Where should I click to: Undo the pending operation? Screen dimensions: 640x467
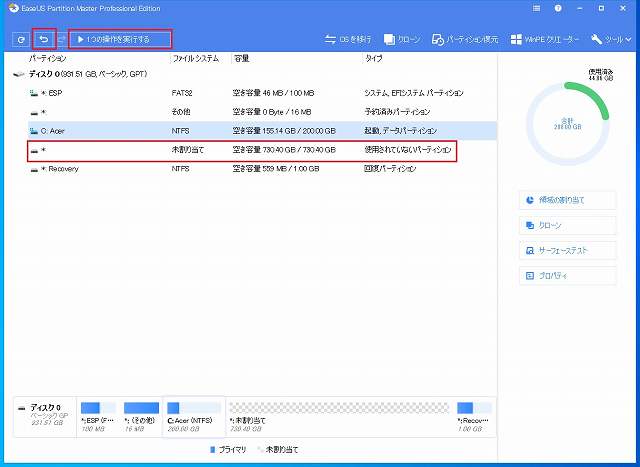click(x=44, y=39)
